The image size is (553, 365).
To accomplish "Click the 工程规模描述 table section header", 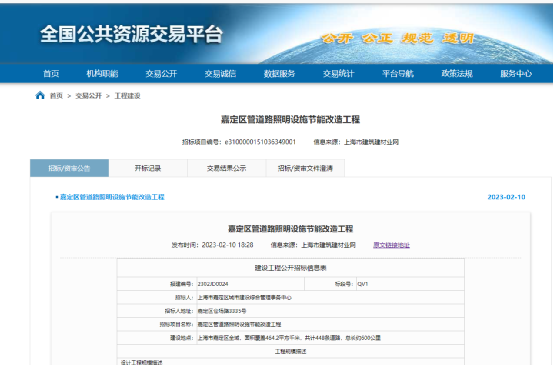I will point(291,352).
